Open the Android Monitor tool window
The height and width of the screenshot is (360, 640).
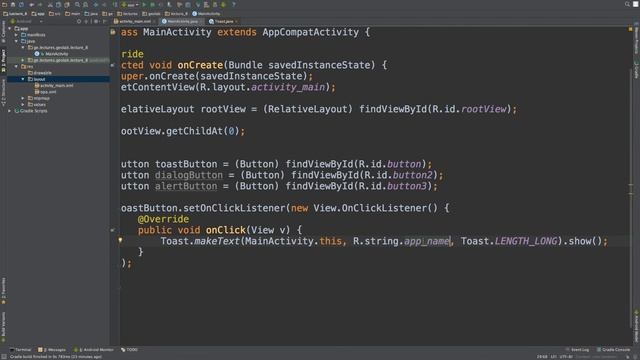93,350
